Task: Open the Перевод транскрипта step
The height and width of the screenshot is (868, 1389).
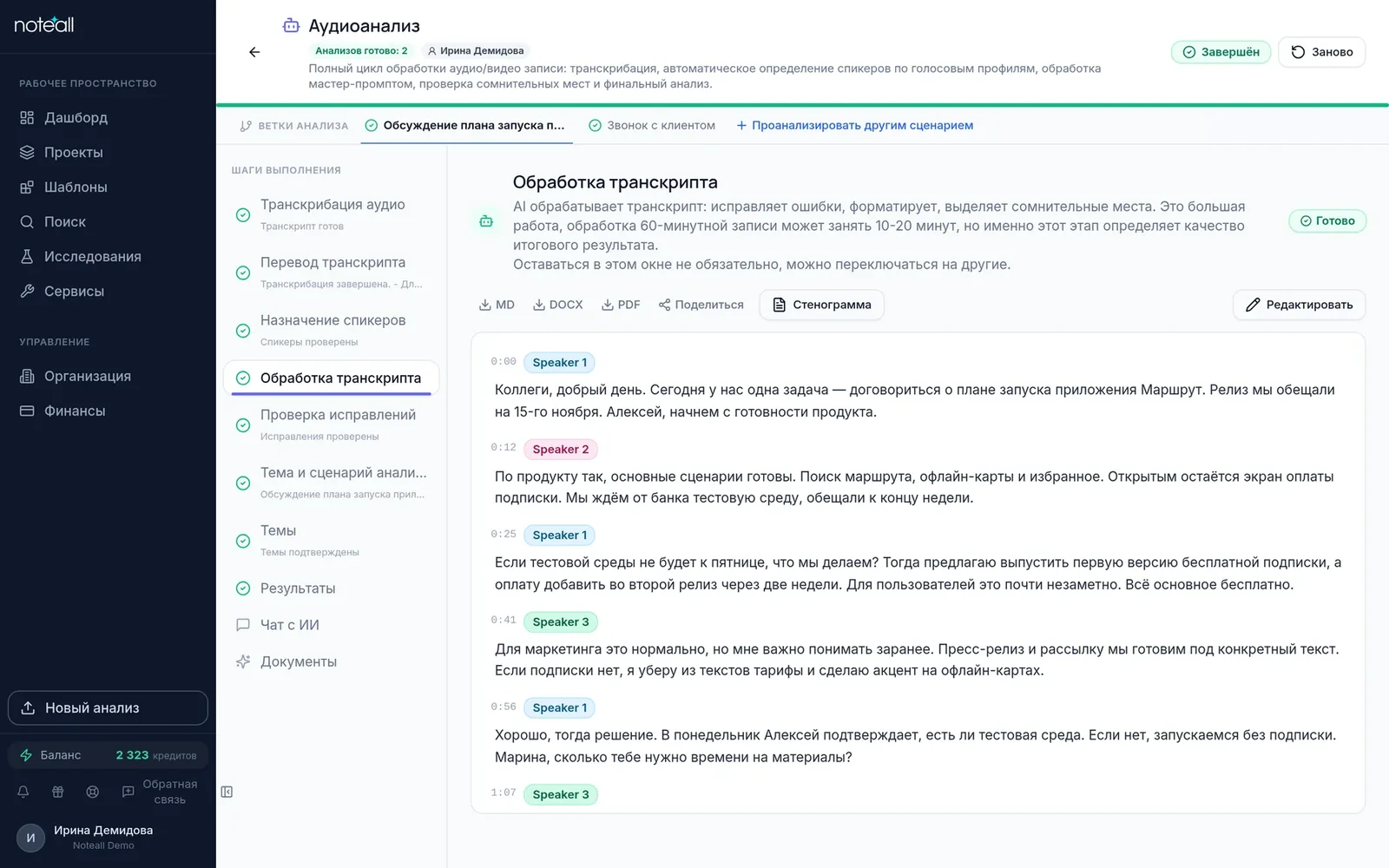Action: (x=332, y=273)
